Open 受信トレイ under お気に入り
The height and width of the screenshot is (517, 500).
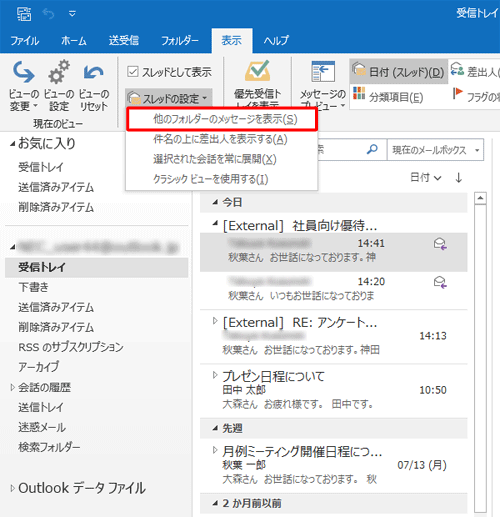[x=40, y=167]
